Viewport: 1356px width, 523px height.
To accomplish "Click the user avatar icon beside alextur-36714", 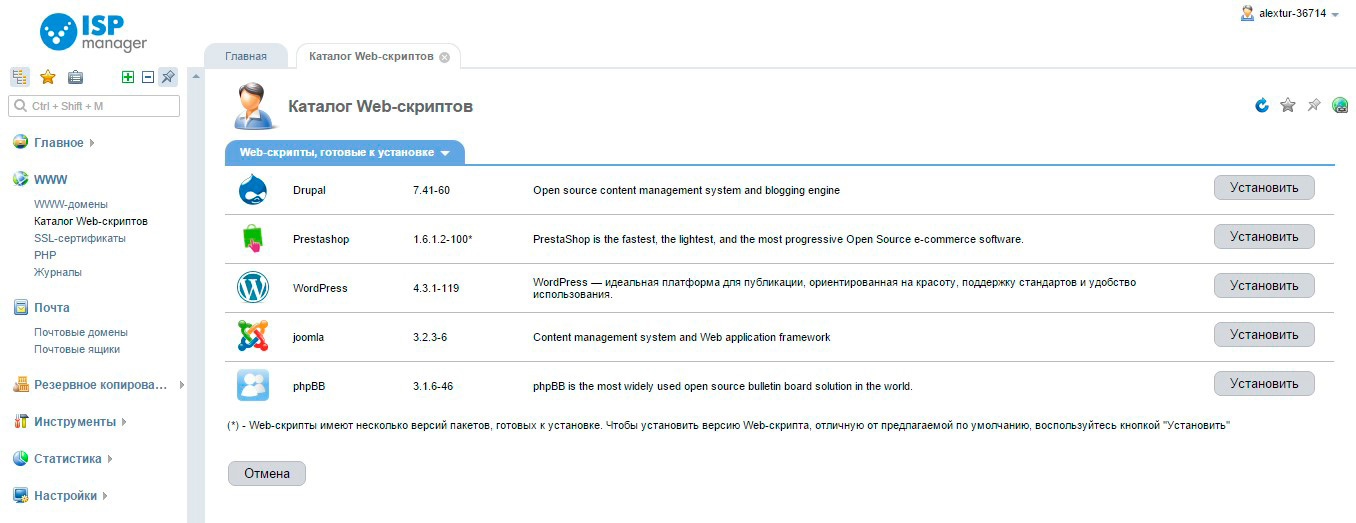I will pyautogui.click(x=1247, y=13).
